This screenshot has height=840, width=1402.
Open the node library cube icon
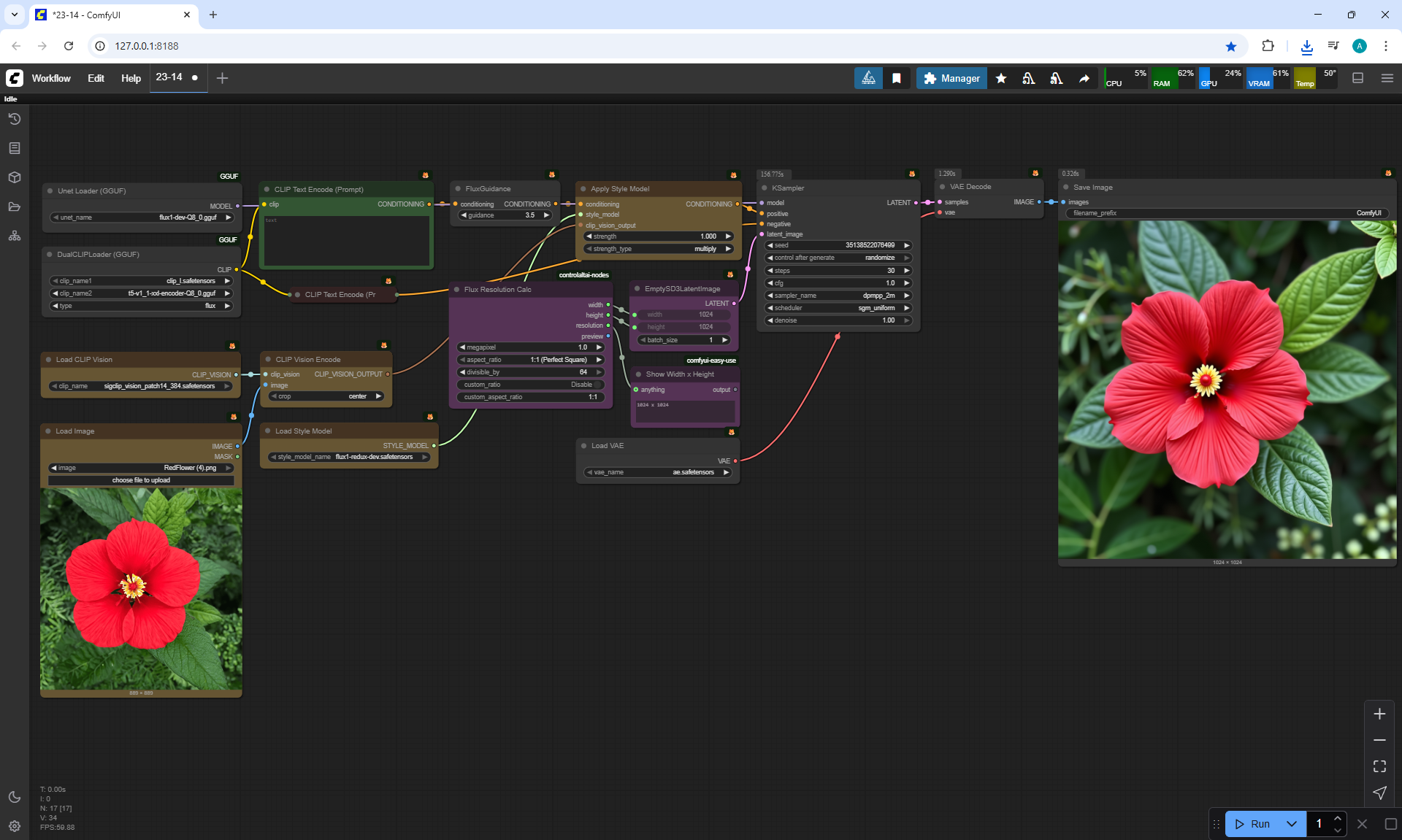14,177
